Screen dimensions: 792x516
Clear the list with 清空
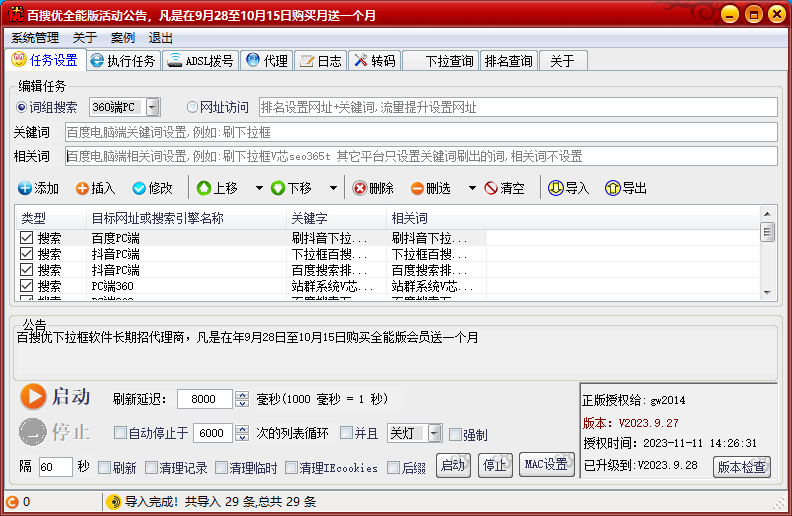point(504,188)
